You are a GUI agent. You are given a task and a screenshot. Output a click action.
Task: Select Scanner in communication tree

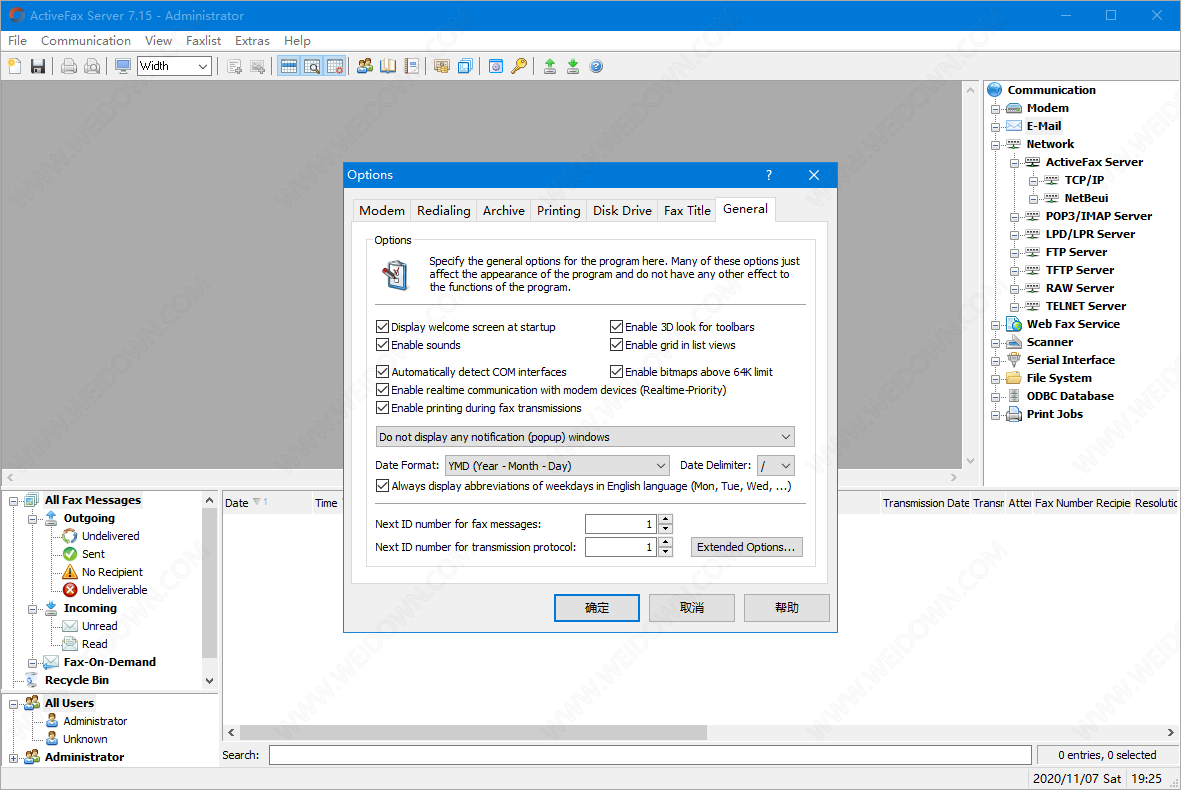[1049, 342]
